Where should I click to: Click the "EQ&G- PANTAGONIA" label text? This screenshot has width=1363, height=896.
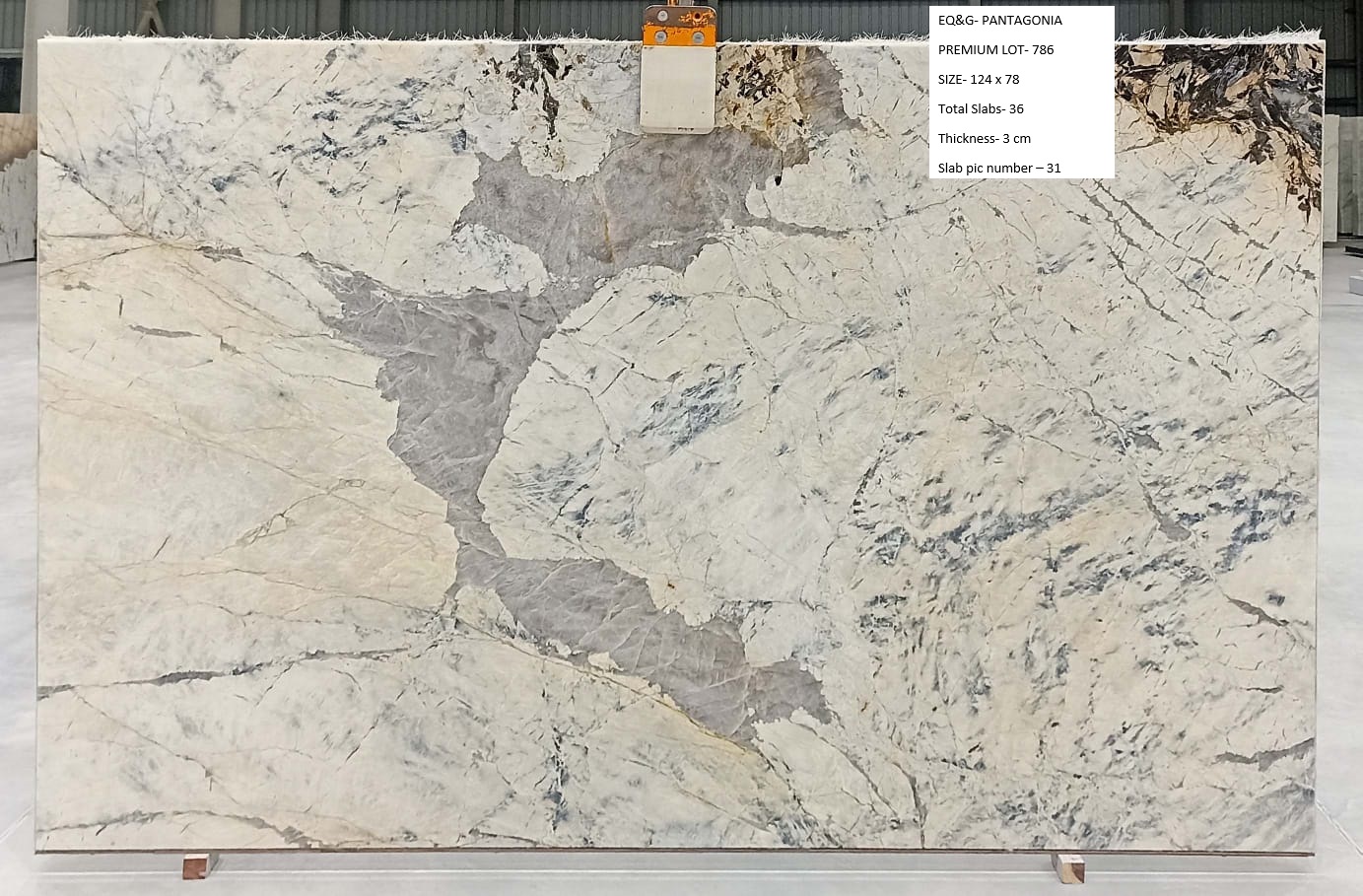(999, 20)
